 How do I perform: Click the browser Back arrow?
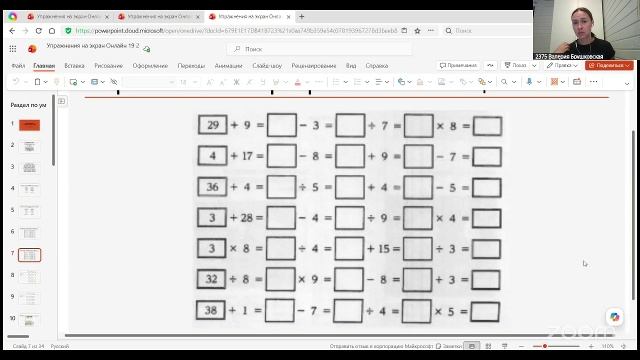pos(12,31)
